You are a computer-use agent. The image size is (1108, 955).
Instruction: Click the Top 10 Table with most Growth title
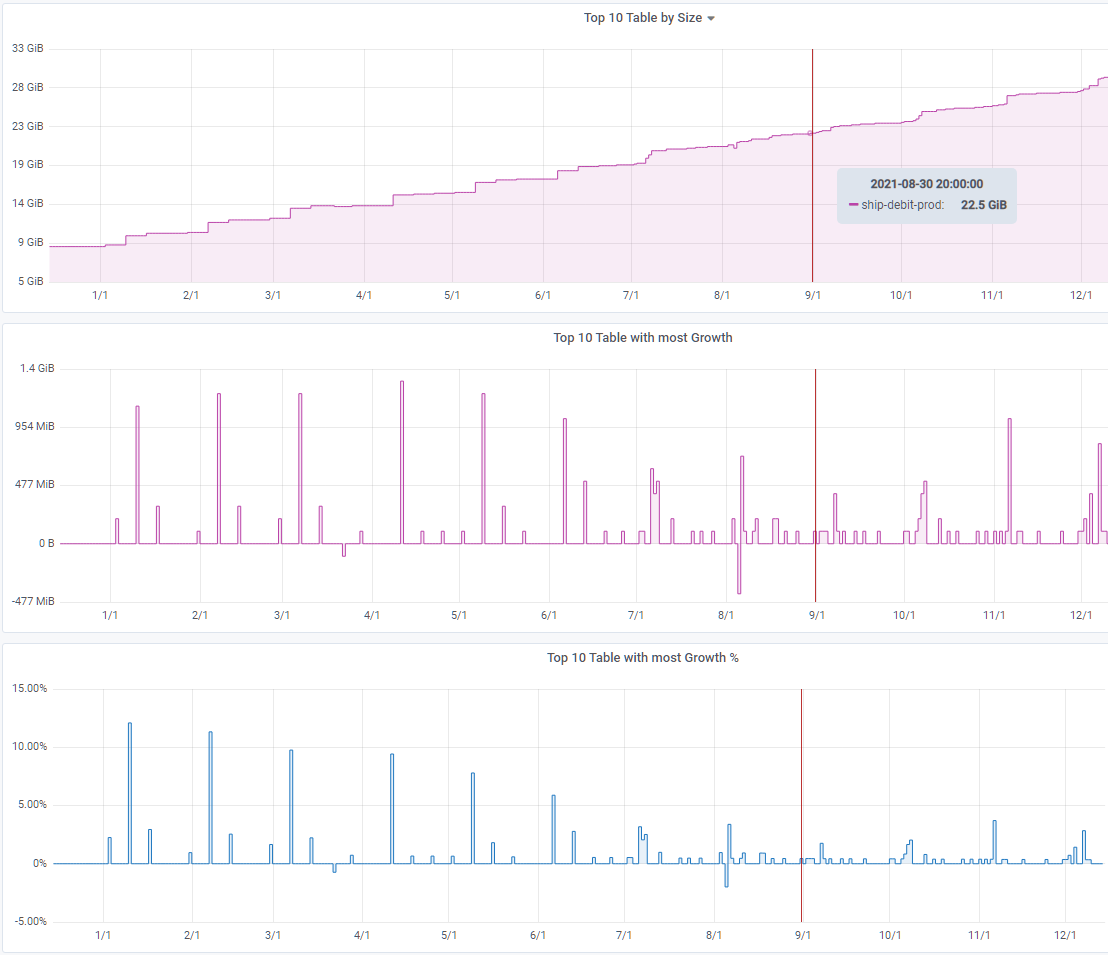tap(642, 338)
